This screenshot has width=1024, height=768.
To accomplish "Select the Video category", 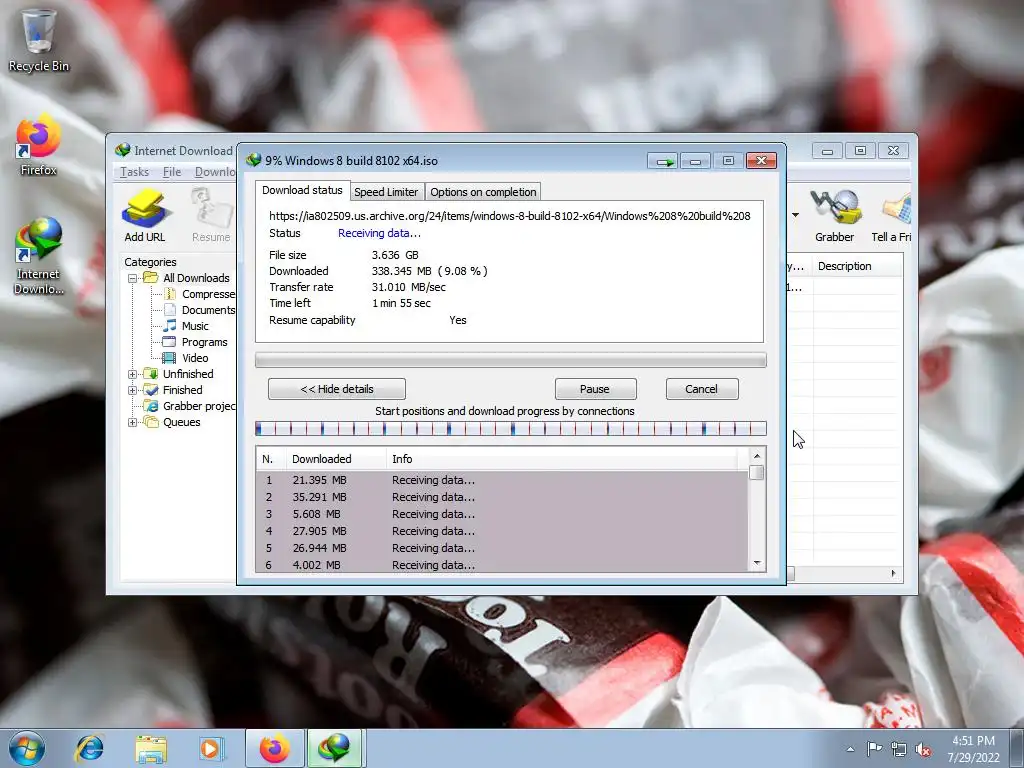I will (x=186, y=358).
